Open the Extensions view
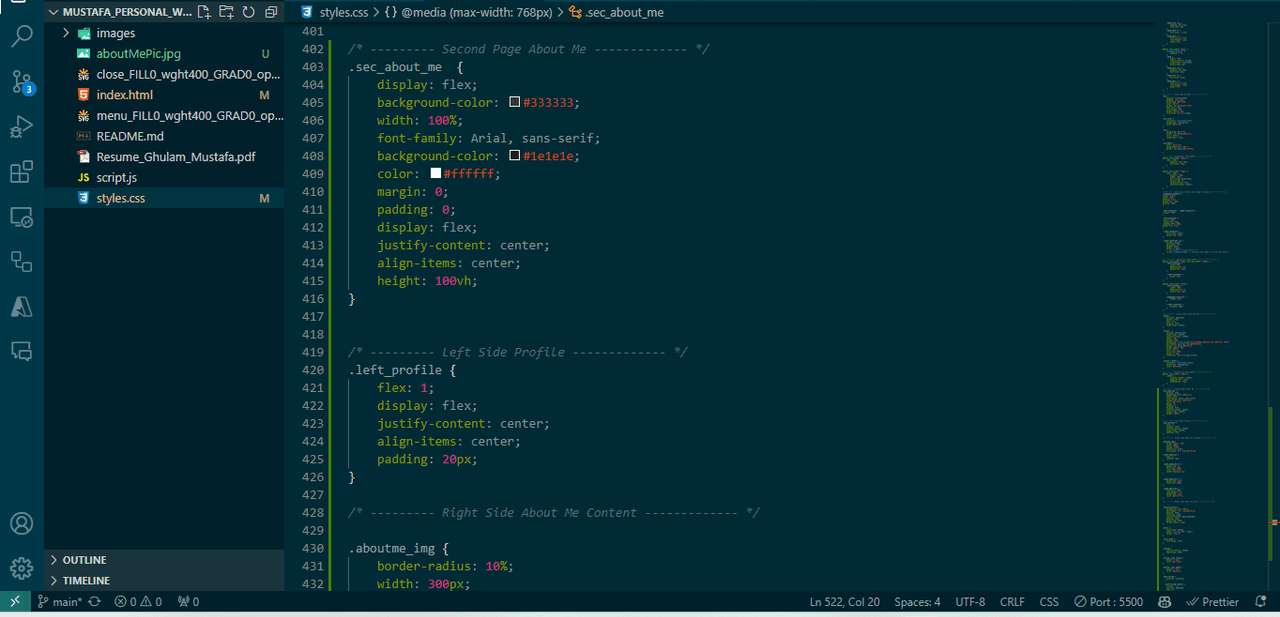Viewport: 1280px width, 617px height. [22, 172]
